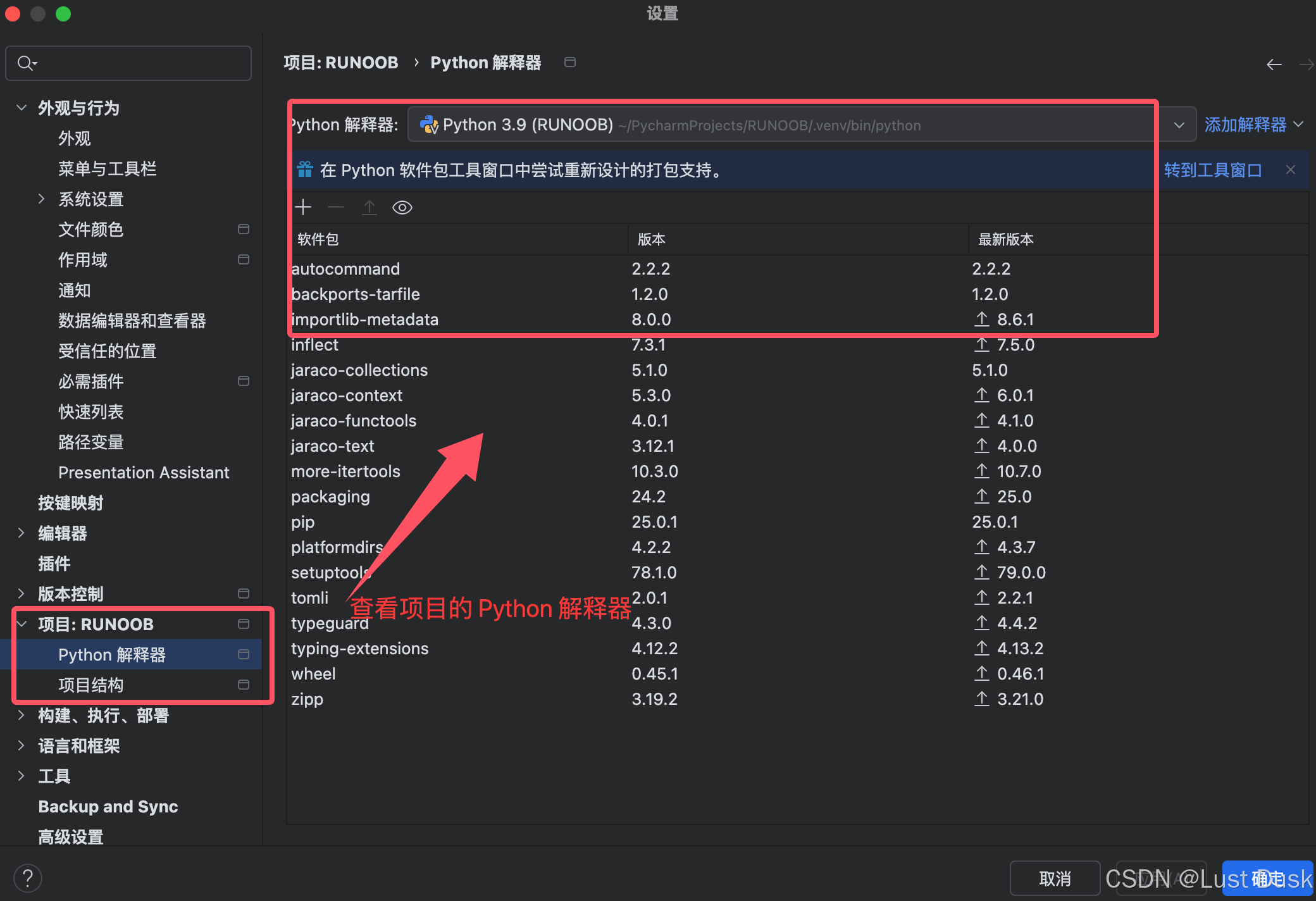Select the jaraco-collections package row
1316x901 pixels.
click(797, 370)
